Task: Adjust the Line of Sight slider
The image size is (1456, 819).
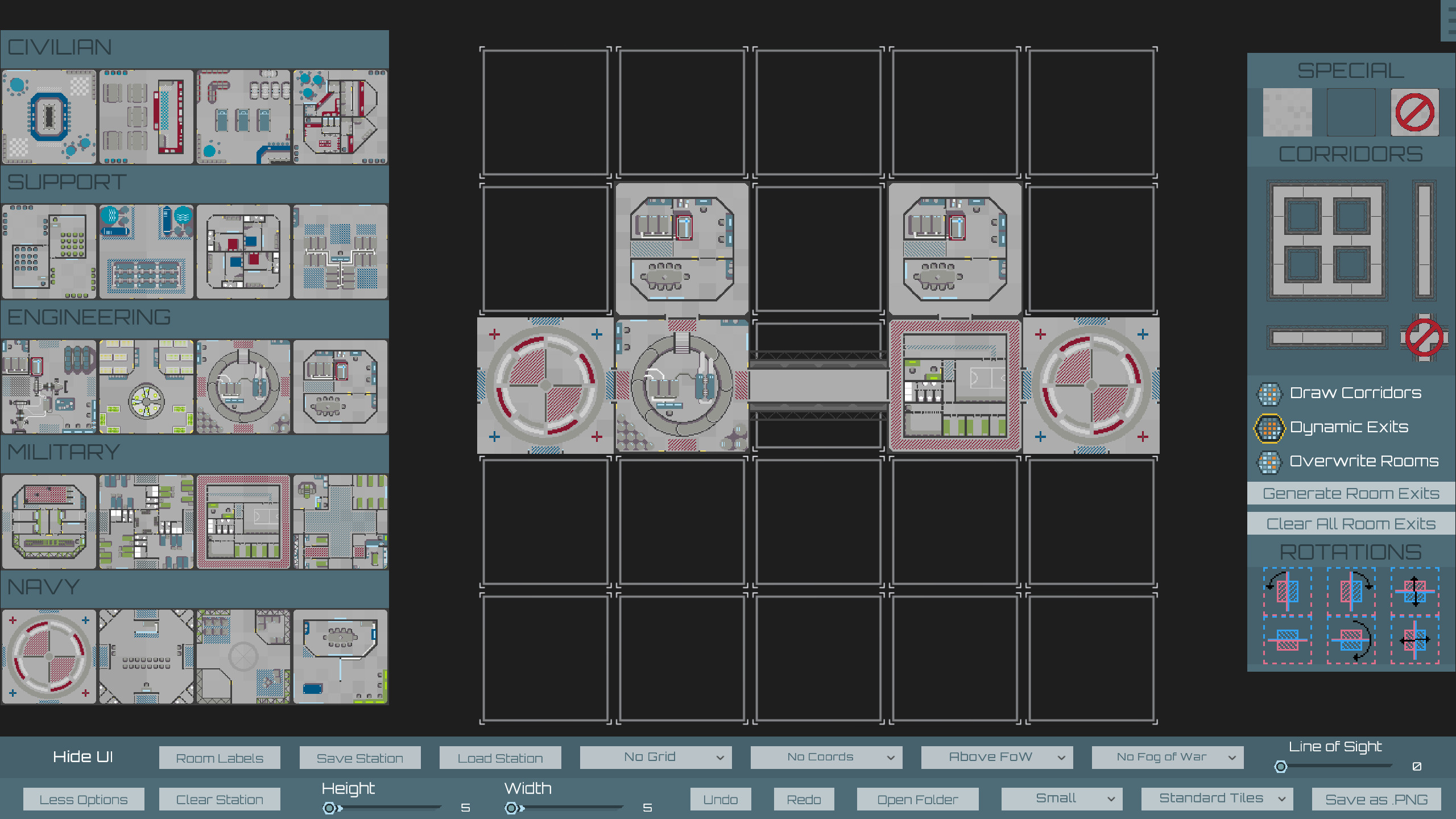Action: click(x=1281, y=766)
